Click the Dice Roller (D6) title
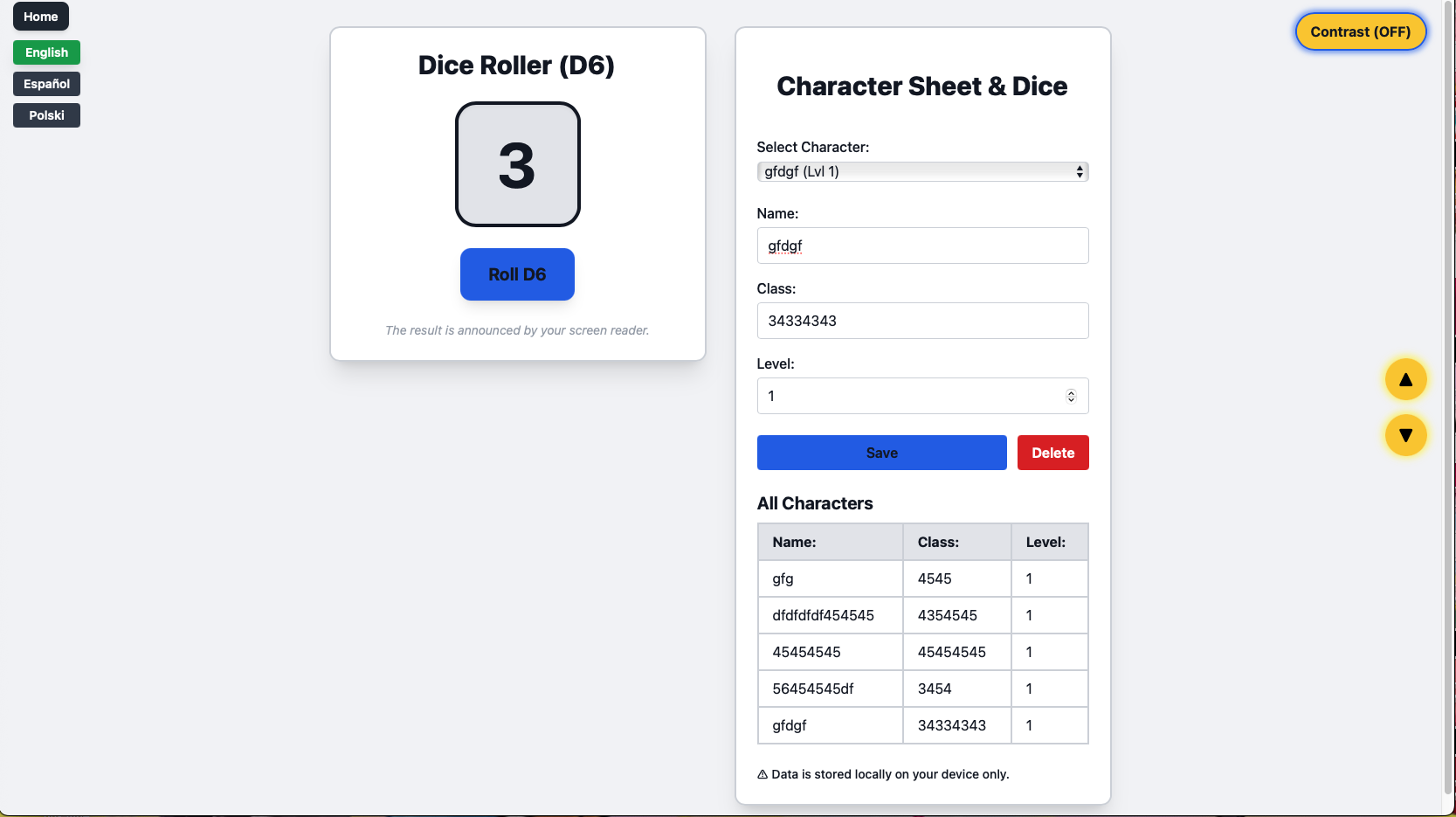The height and width of the screenshot is (817, 1456). 516,65
